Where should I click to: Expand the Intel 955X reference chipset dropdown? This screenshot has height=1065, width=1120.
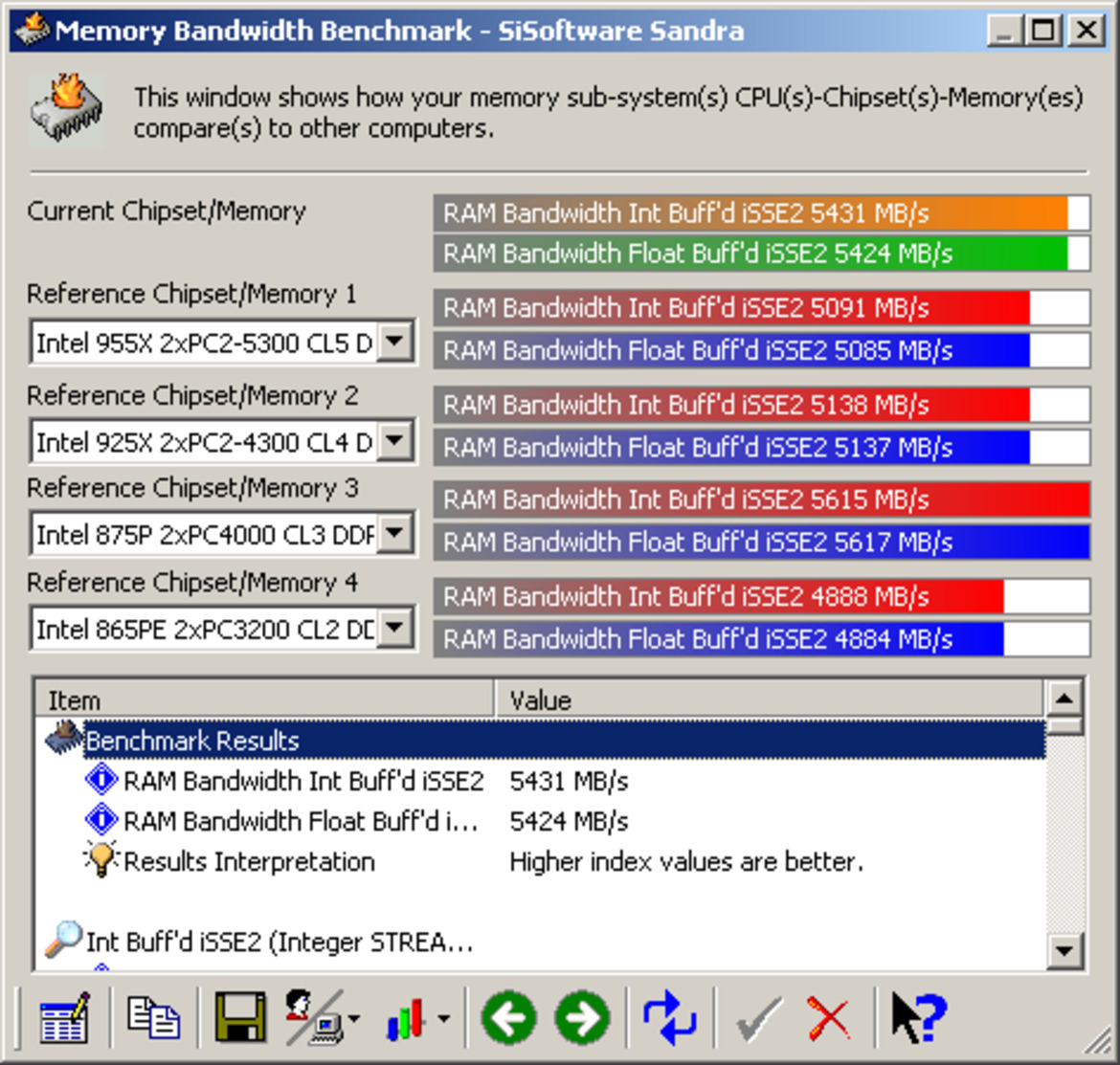pos(395,343)
